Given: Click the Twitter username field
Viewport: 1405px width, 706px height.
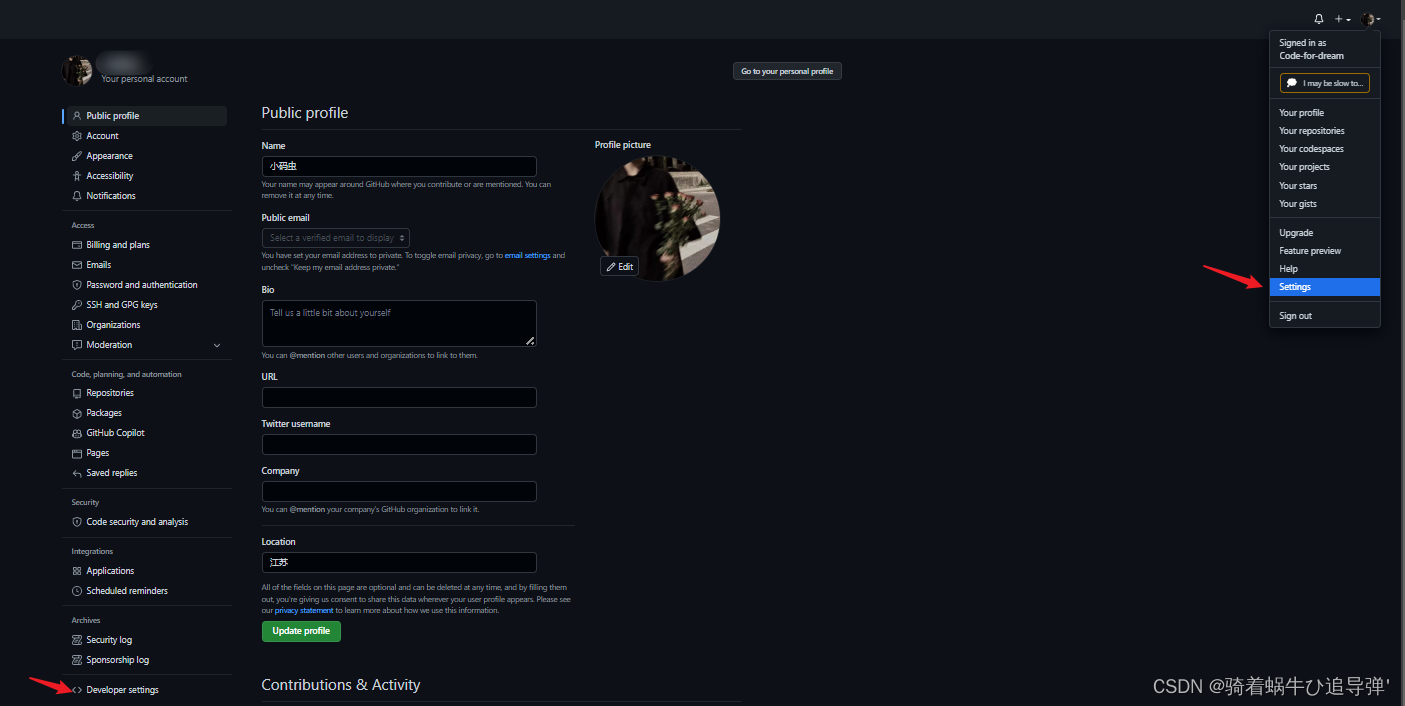Looking at the screenshot, I should [x=399, y=445].
